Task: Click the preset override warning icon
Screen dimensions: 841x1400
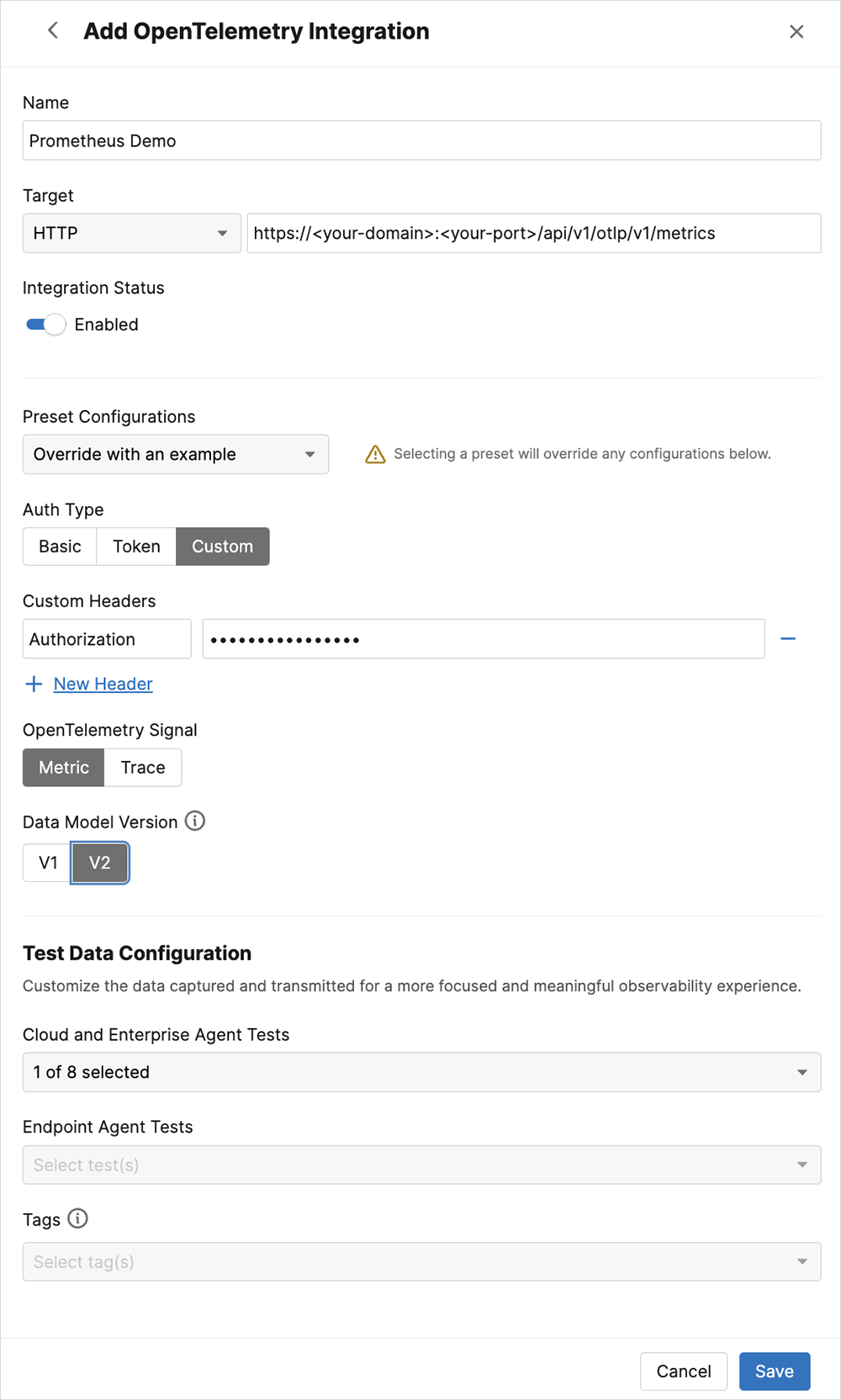Action: tap(375, 455)
